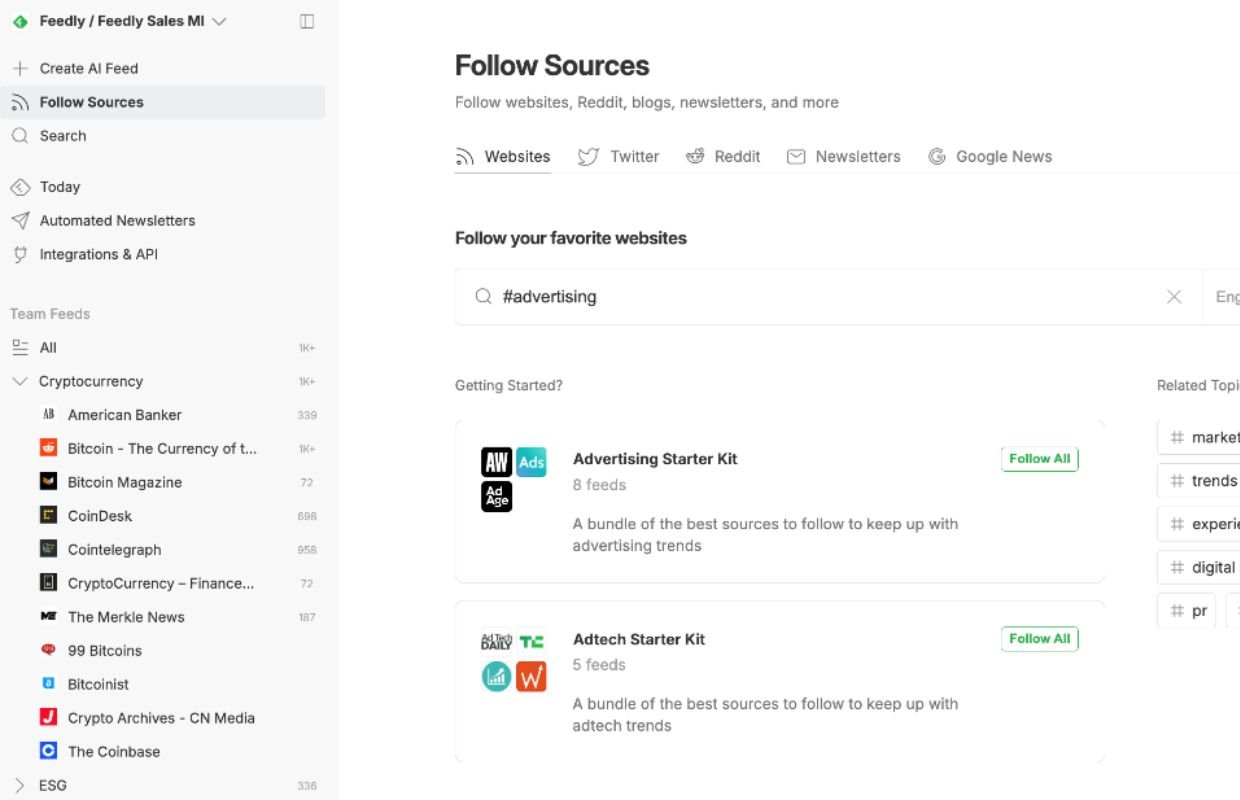Click the green Feedly logo icon
Screen dimensions: 1240x800
tap(20, 21)
